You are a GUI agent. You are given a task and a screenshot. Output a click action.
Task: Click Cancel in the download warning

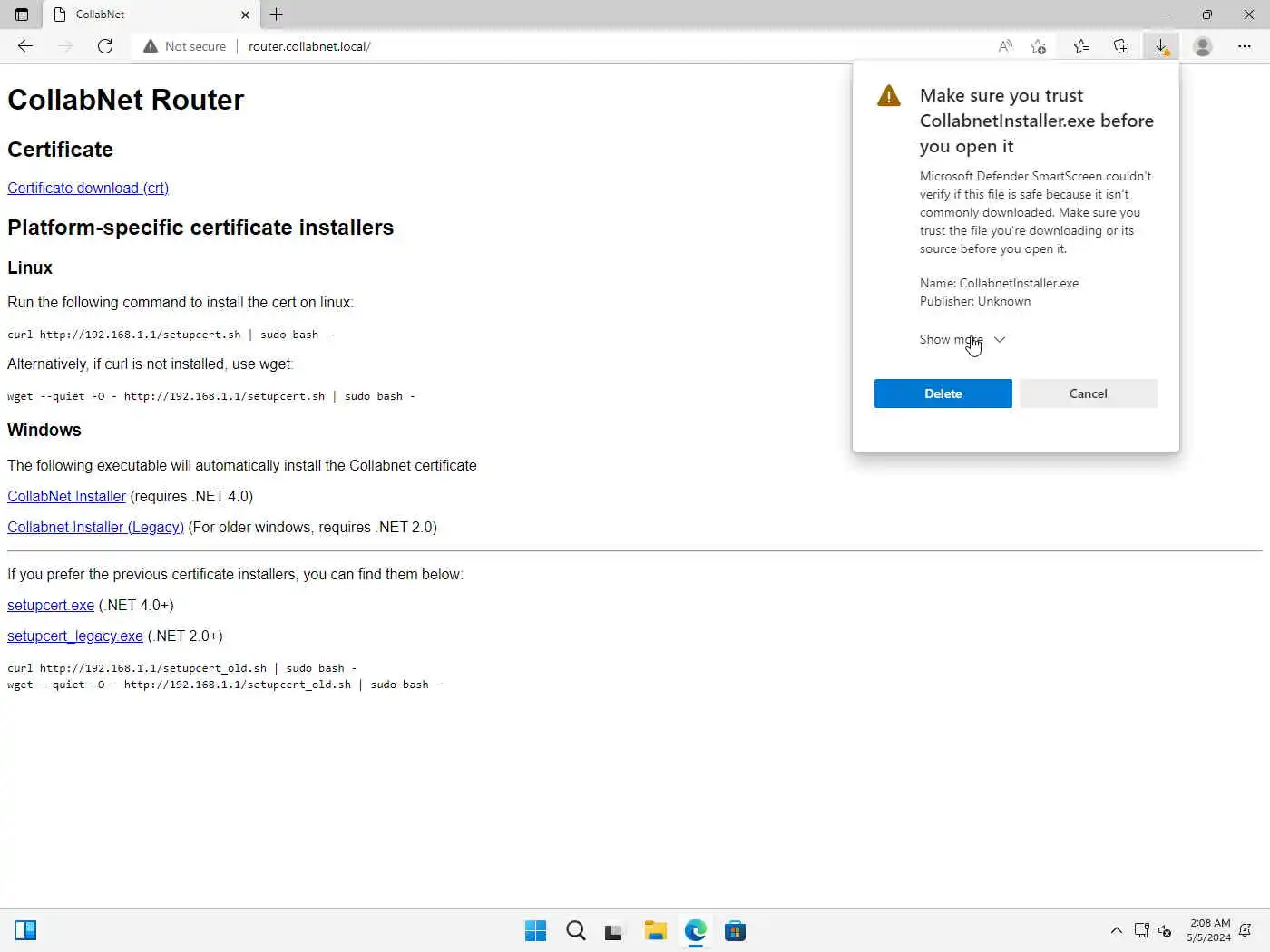[1089, 393]
